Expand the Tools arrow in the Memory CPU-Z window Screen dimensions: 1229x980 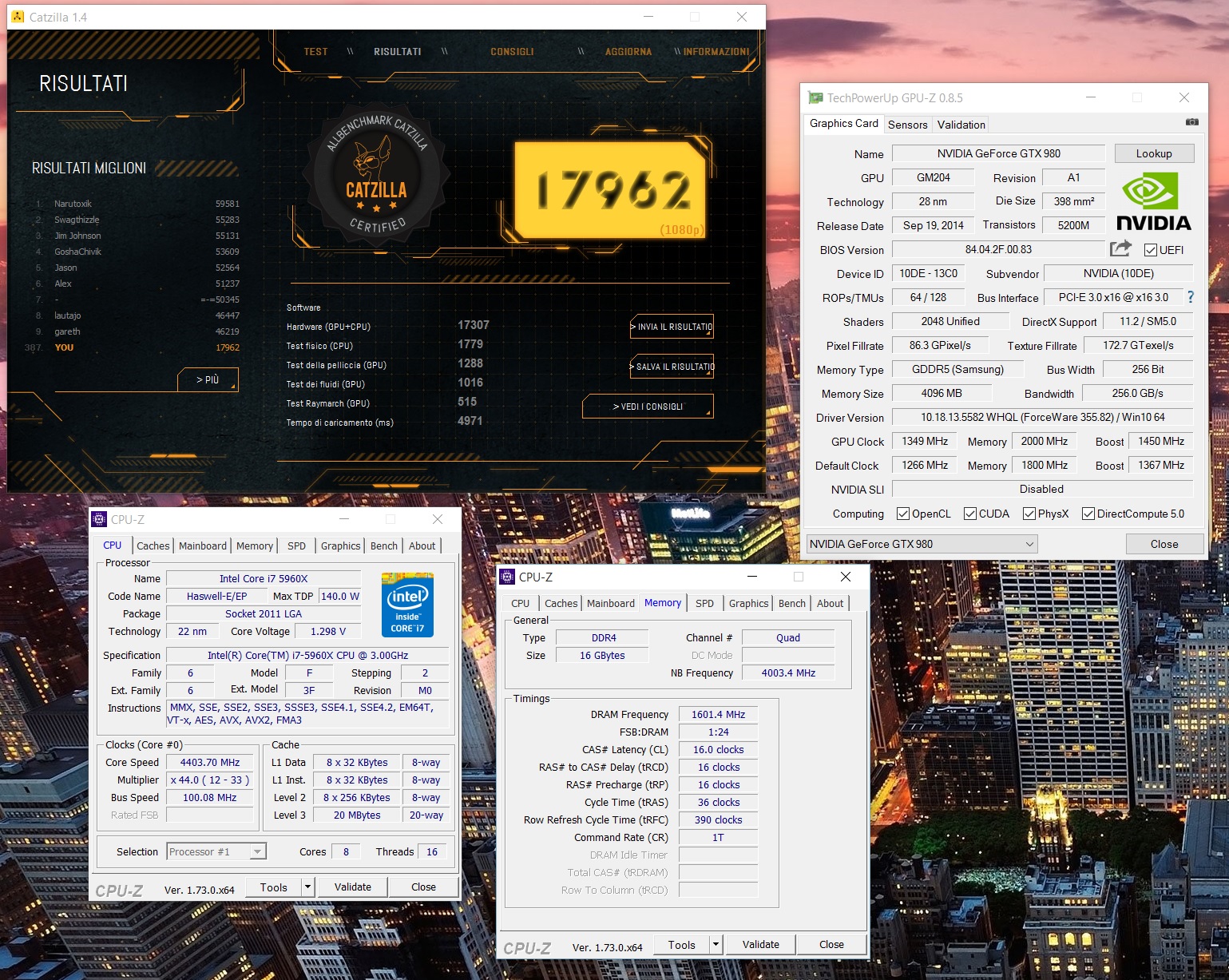pyautogui.click(x=716, y=945)
